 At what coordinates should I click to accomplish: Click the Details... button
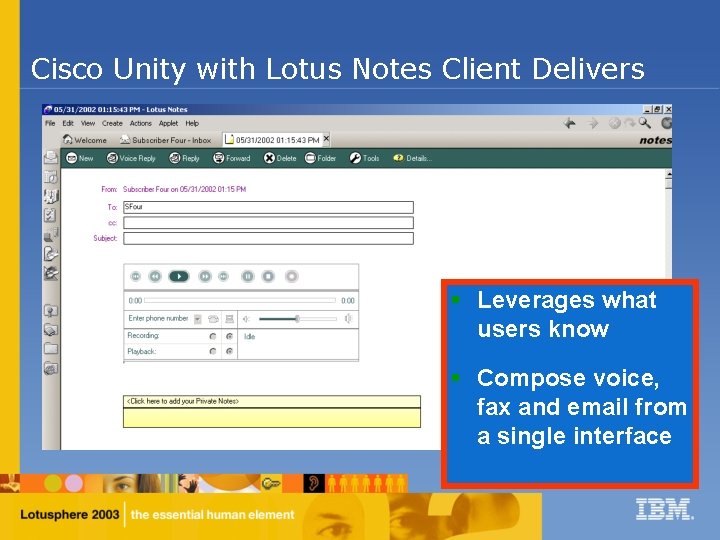412,158
